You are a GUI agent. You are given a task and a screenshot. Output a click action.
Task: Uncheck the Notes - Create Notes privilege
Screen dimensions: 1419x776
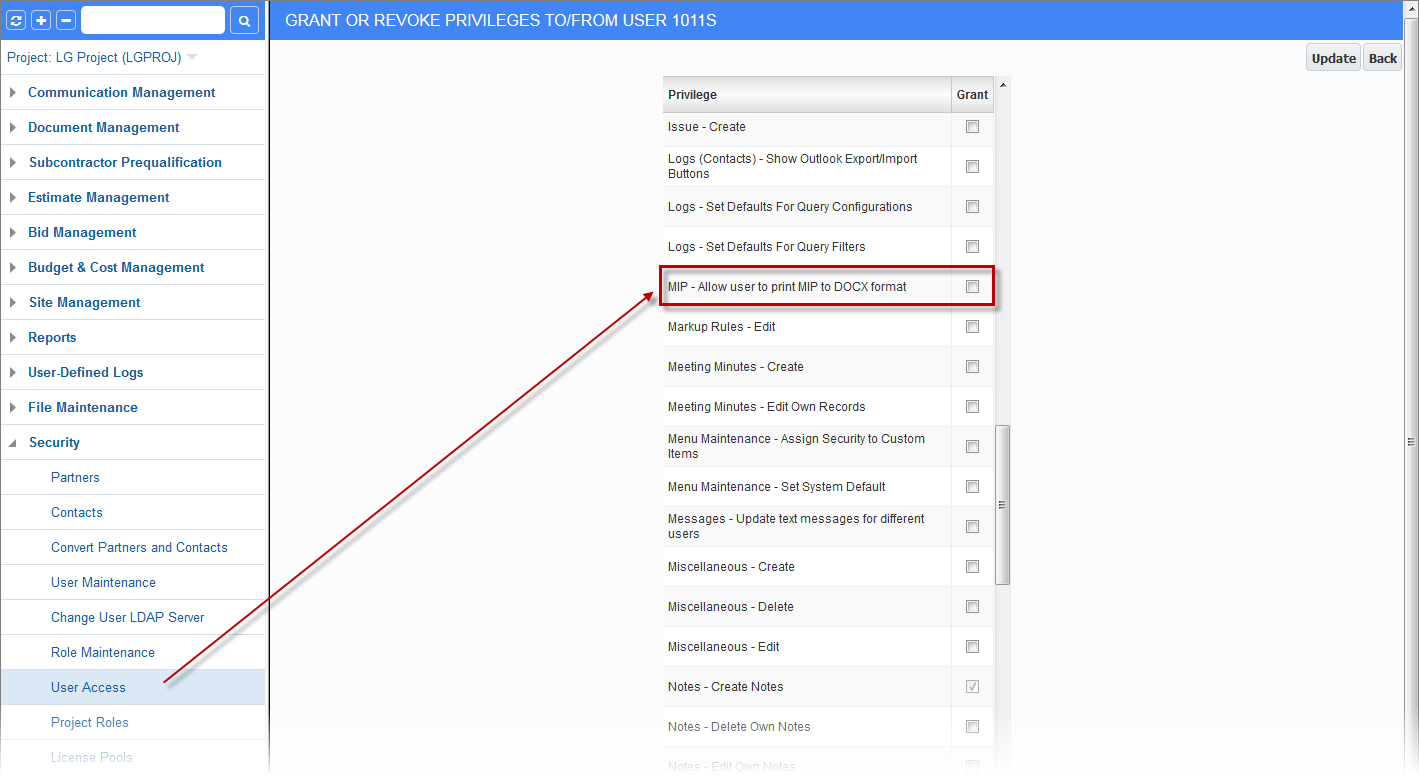click(x=972, y=686)
